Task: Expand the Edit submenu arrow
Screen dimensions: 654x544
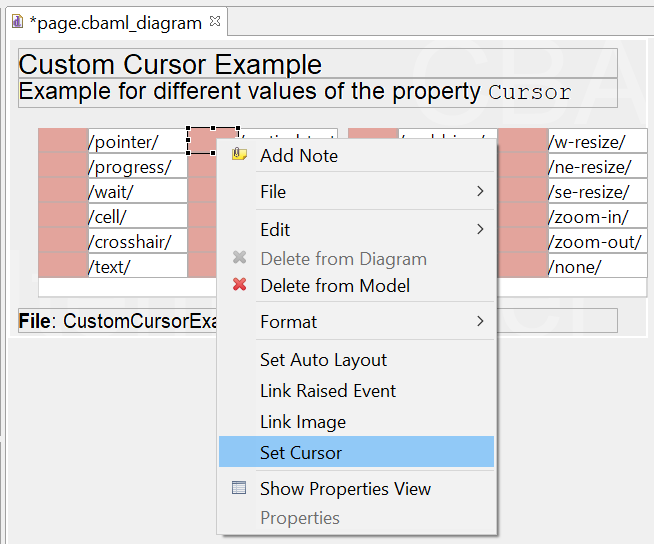Action: tap(480, 229)
